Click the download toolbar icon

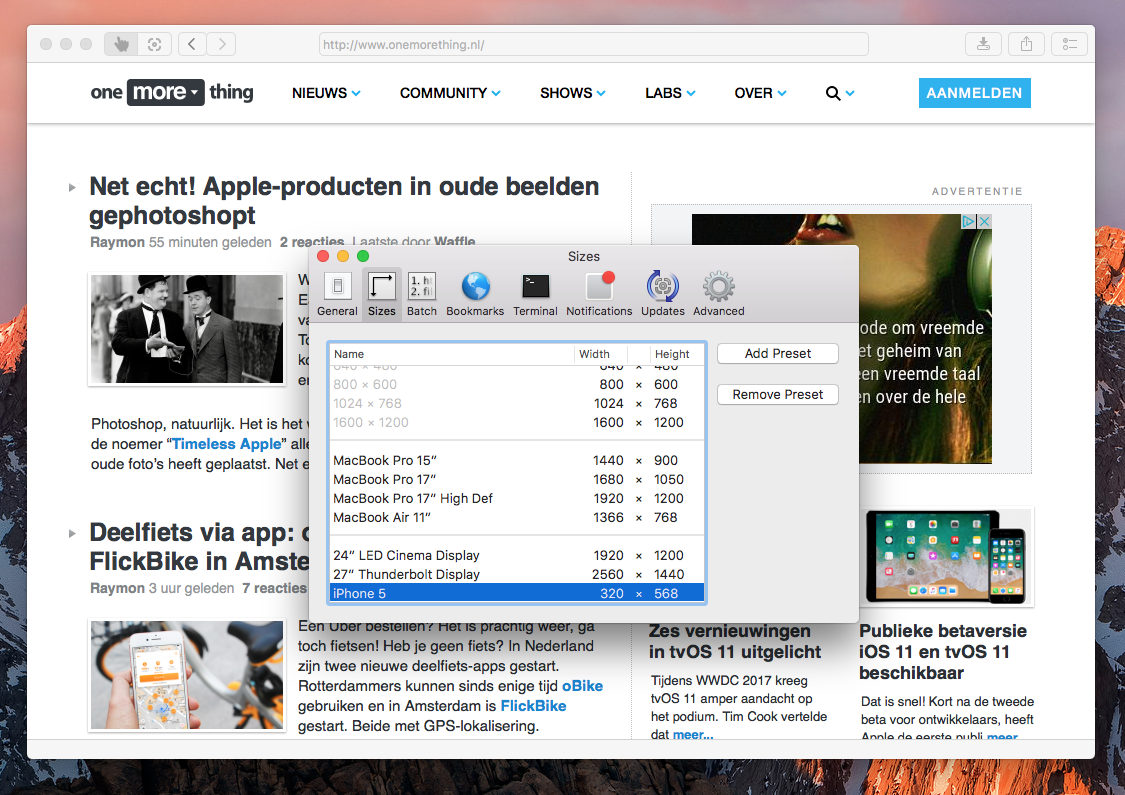pos(984,44)
